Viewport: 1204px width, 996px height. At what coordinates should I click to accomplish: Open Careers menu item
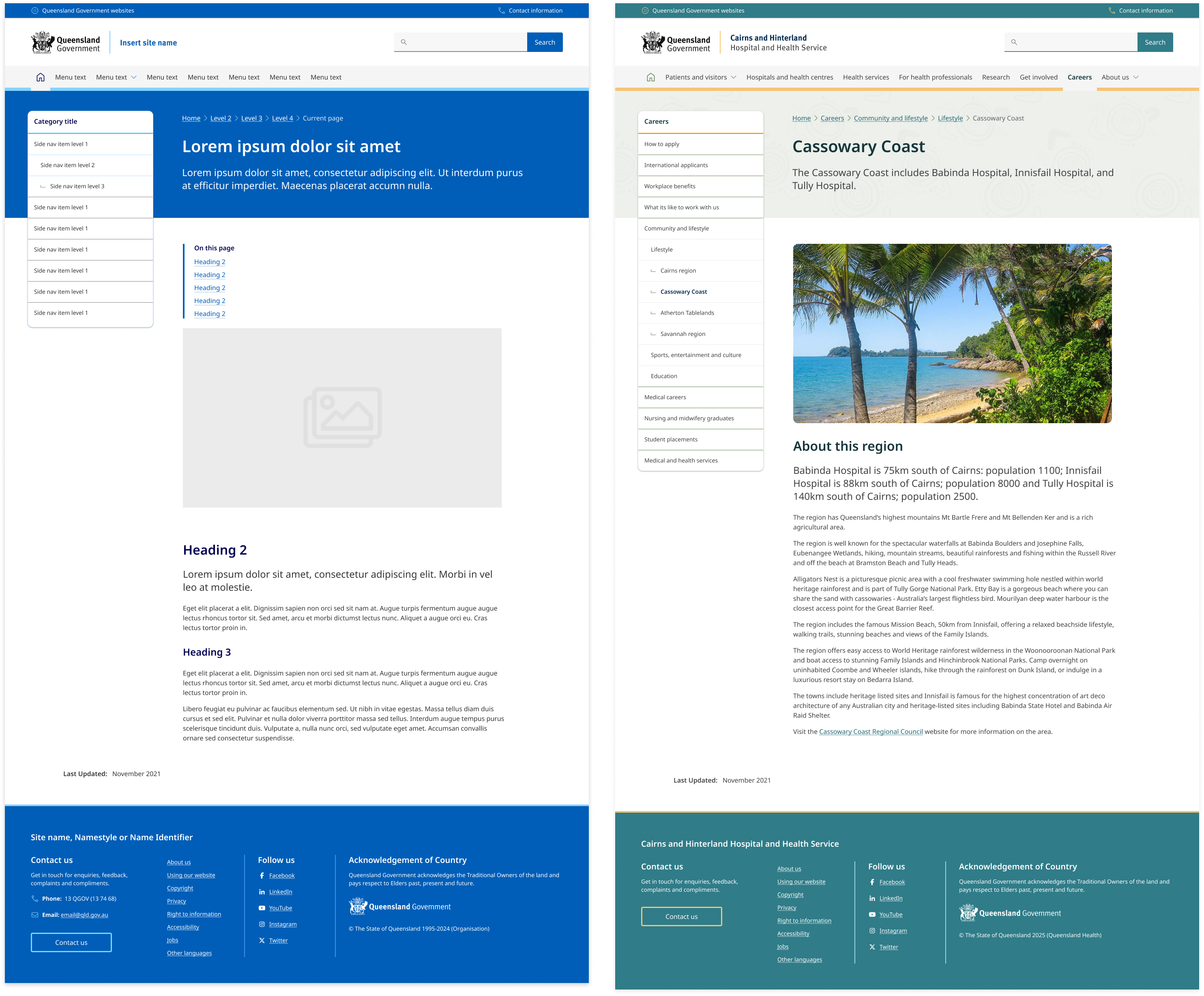pos(1080,77)
